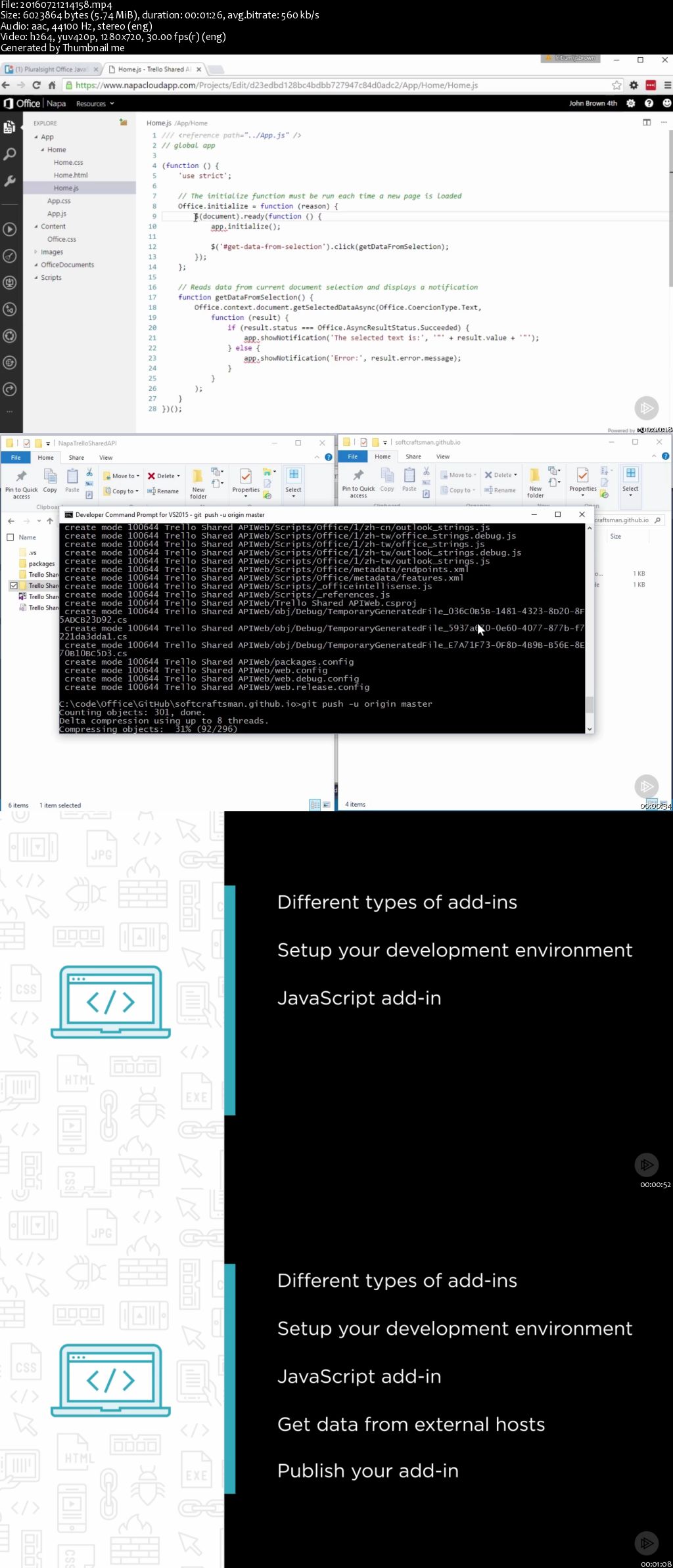The height and width of the screenshot is (1568, 673).
Task: Open View tab in softcraftsman.github.io window
Action: pyautogui.click(x=443, y=457)
